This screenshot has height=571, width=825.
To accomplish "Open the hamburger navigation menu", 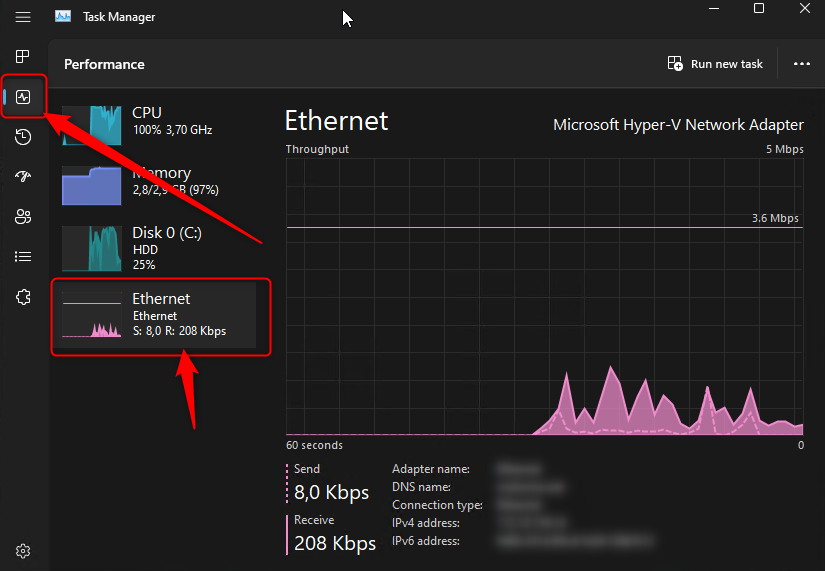I will point(23,17).
